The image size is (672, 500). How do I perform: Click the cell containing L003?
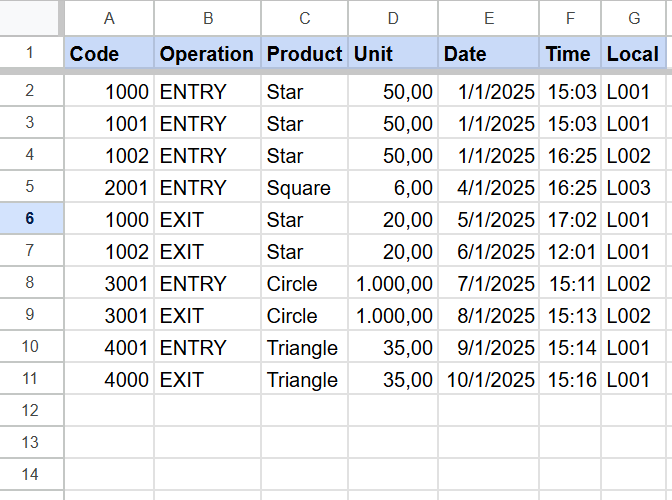(x=635, y=188)
